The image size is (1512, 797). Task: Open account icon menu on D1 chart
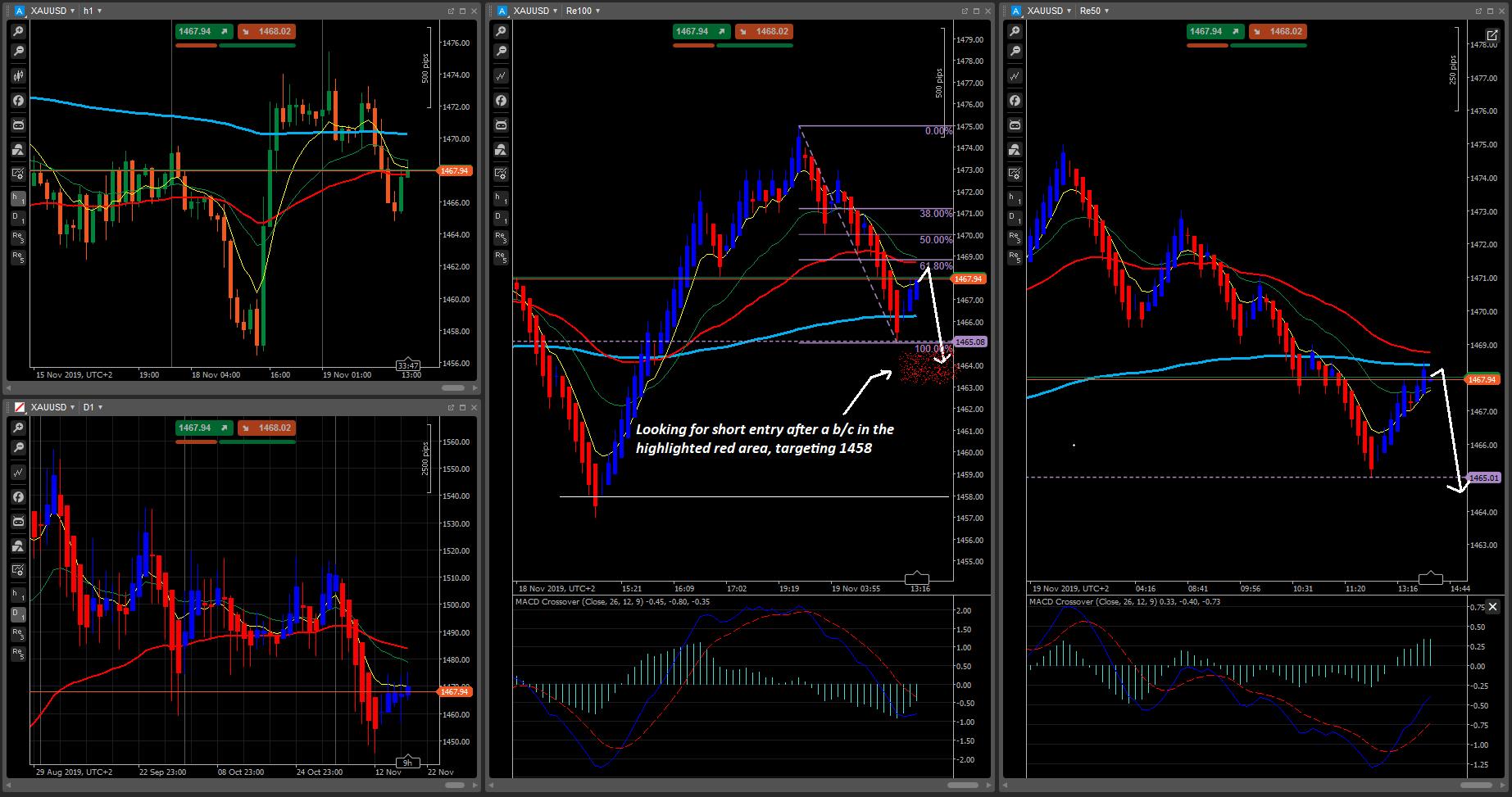(19, 407)
